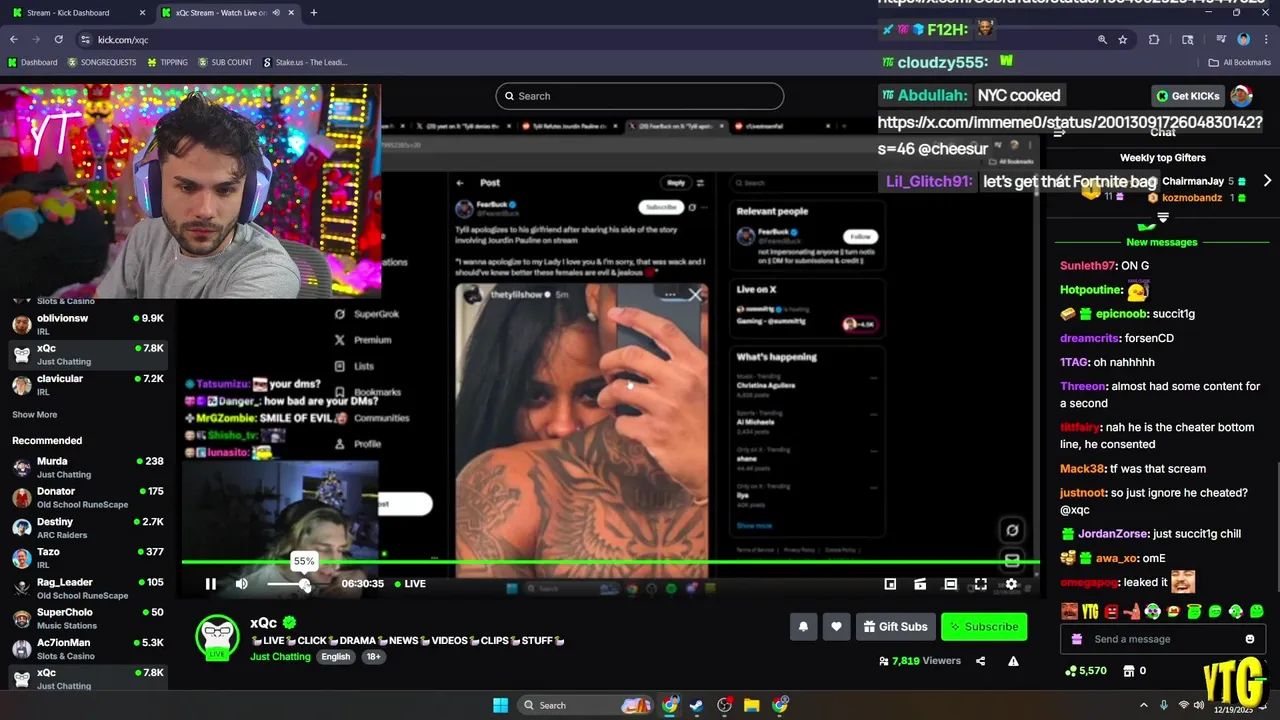
Task: Open the shop icon showing 0
Action: pyautogui.click(x=1135, y=671)
